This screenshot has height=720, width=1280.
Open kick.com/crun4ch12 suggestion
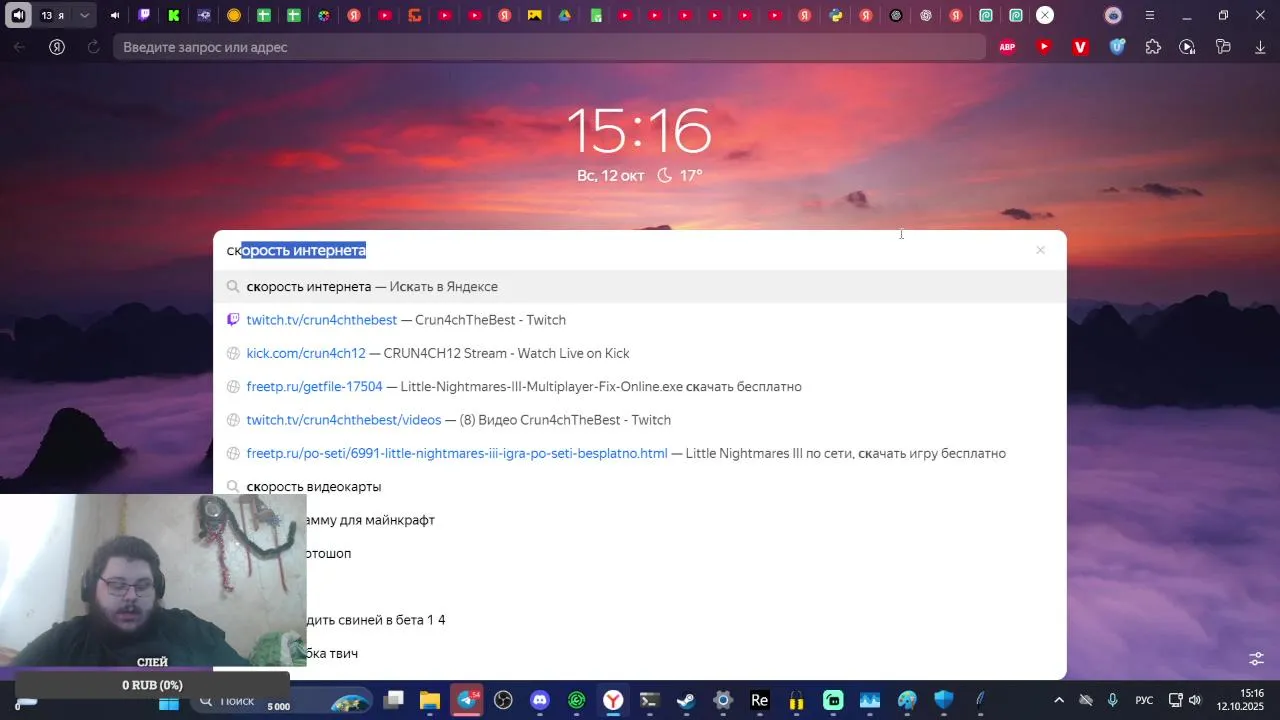point(640,353)
